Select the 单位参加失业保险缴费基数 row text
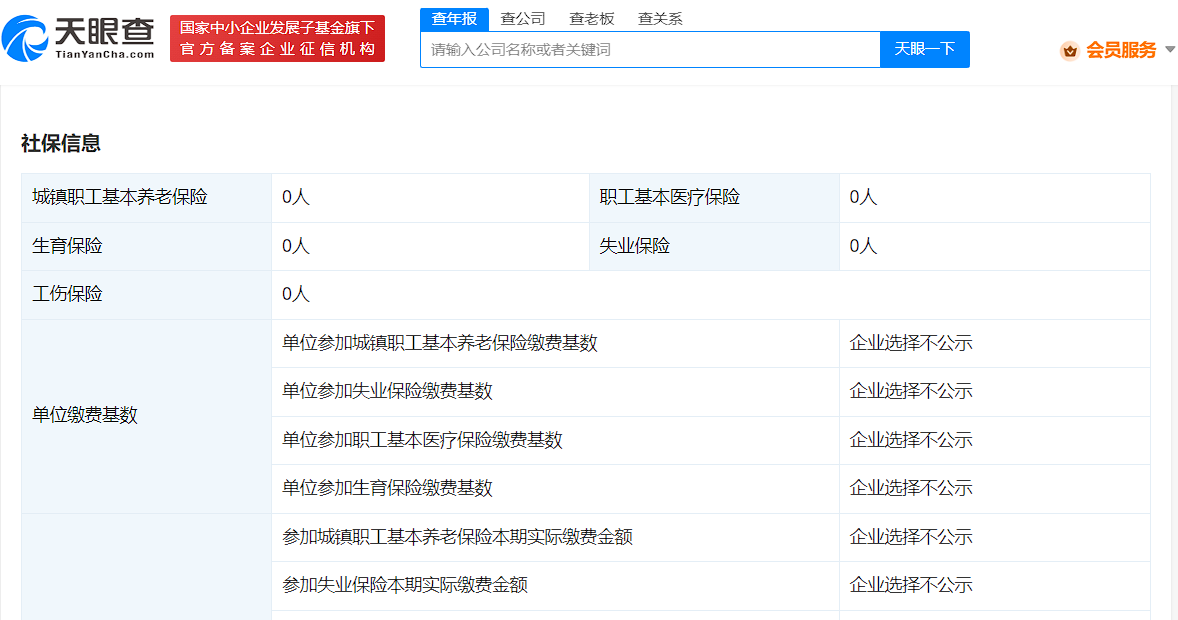1178x620 pixels. [387, 391]
